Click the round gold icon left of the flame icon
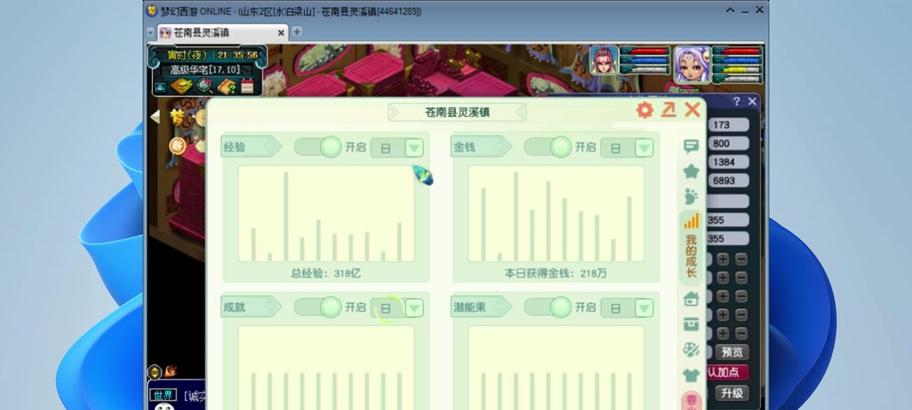The image size is (912, 410). coord(155,371)
